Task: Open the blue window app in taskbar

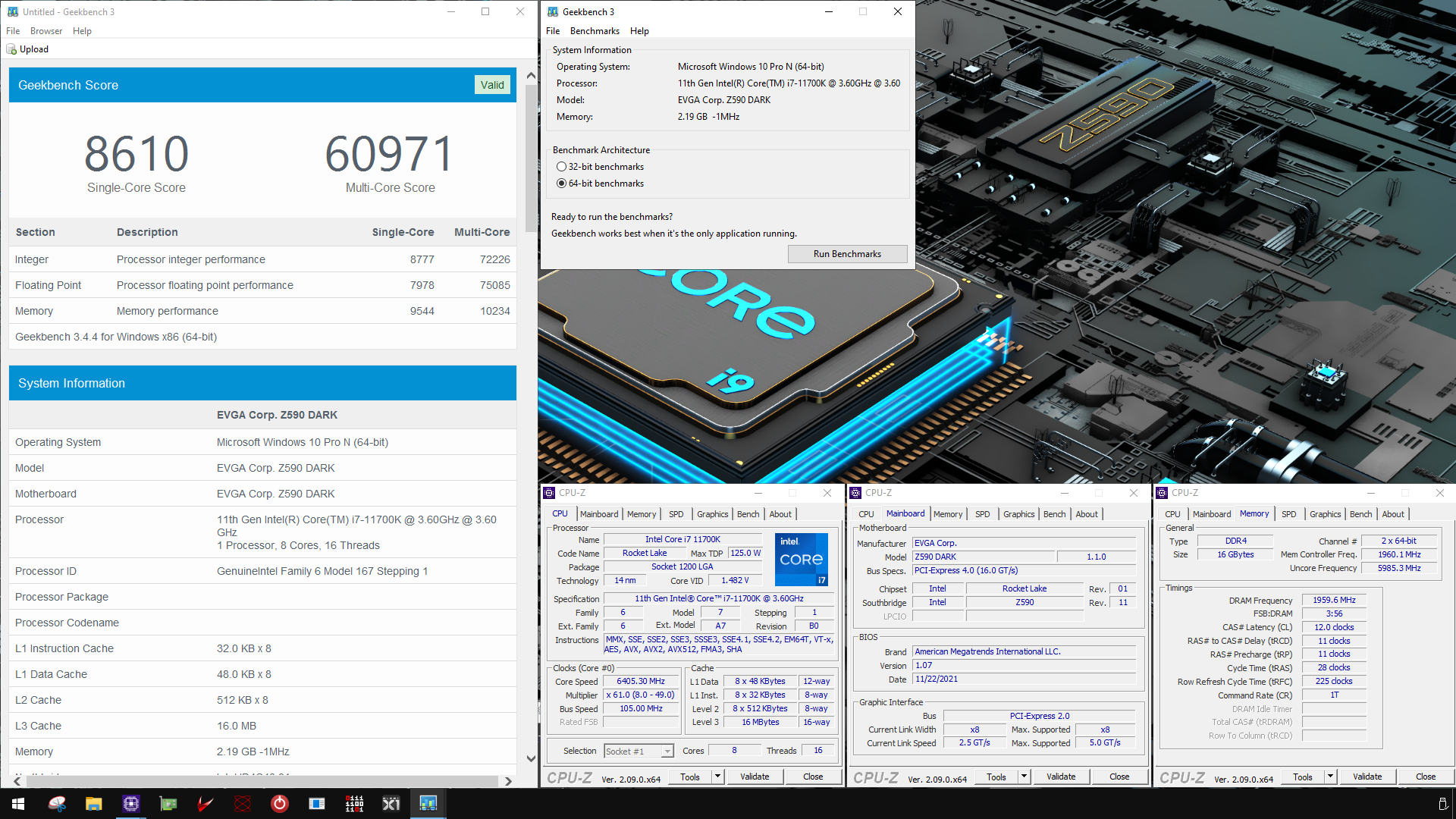Action: pos(317,804)
